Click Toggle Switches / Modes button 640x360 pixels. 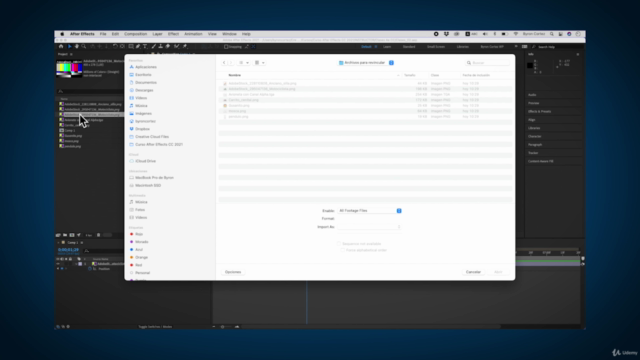[155, 327]
